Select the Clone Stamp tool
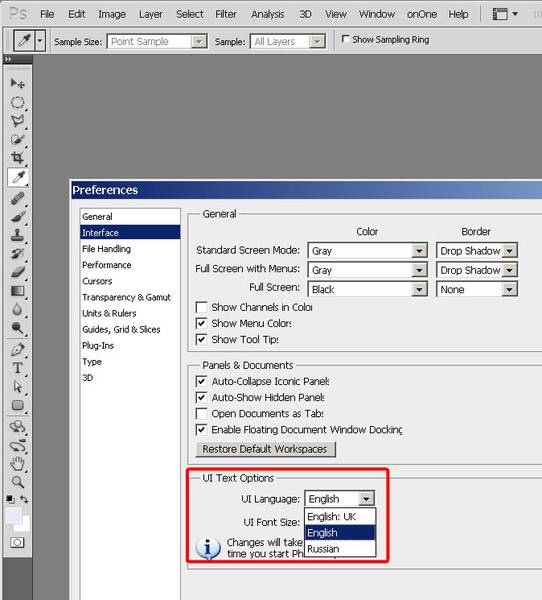Screen dimensions: 542x600 tap(18, 235)
